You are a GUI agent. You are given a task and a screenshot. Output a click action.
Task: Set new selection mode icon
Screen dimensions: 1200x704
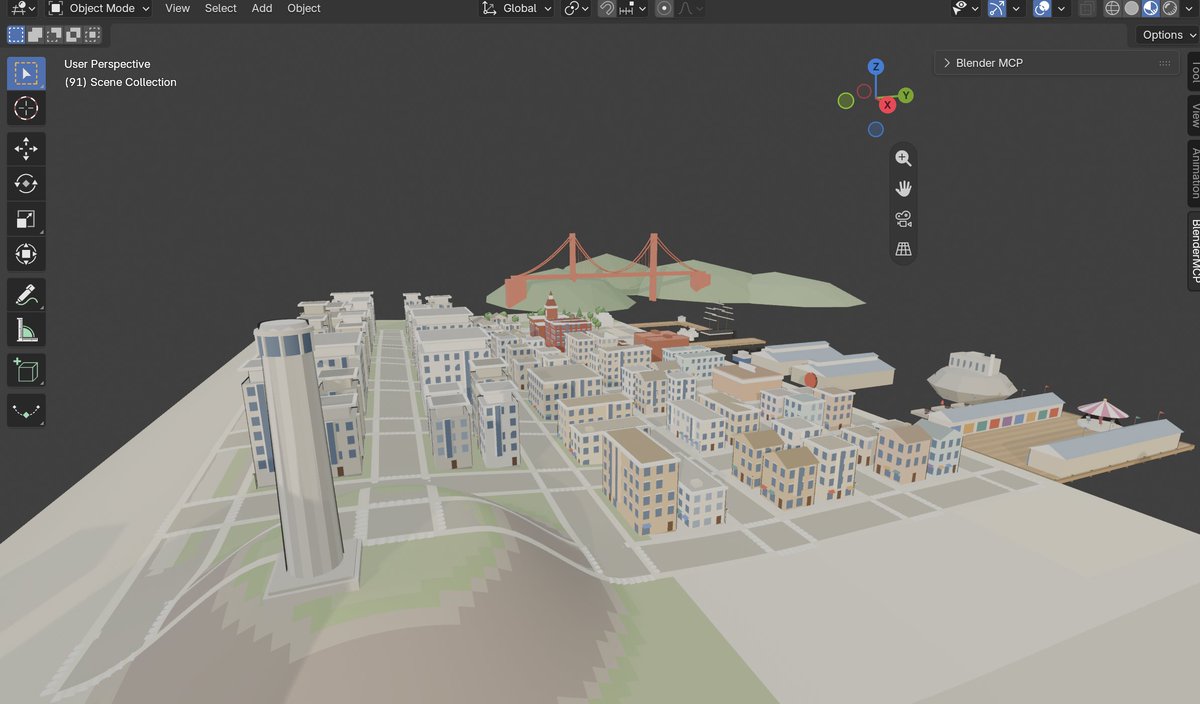[x=16, y=35]
